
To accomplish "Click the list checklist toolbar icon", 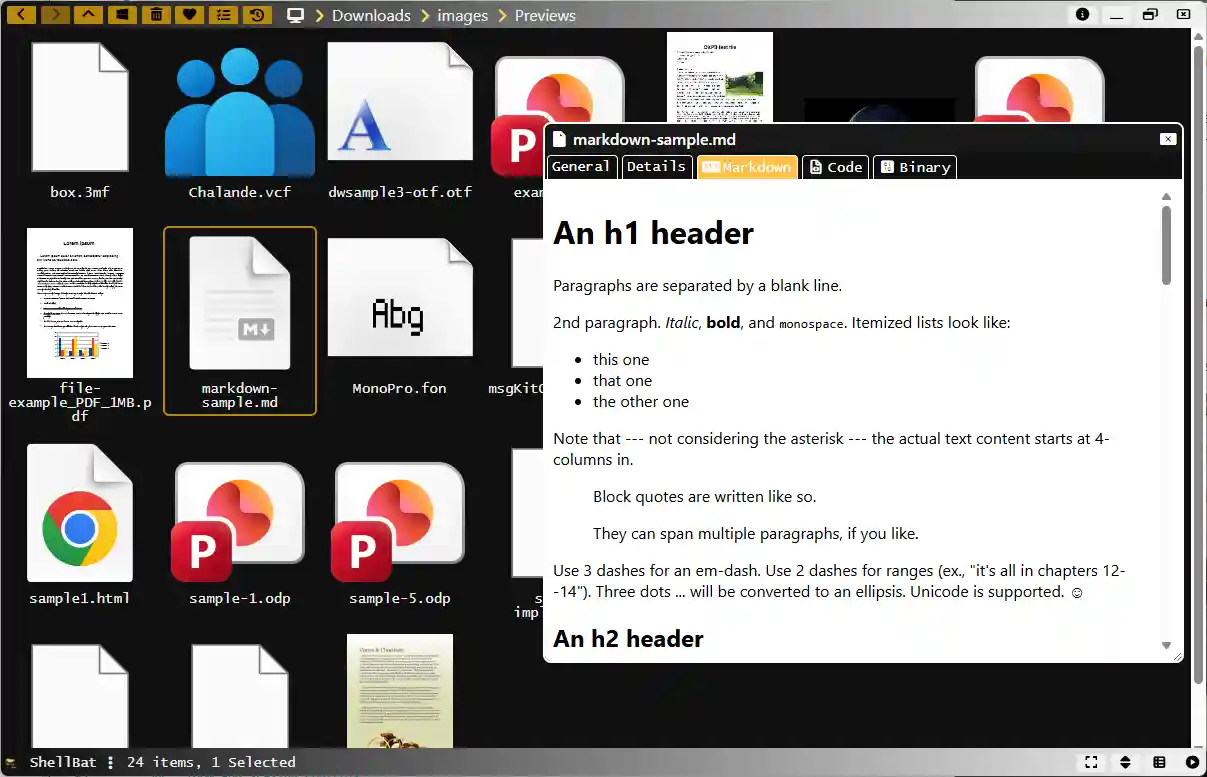I will click(223, 14).
